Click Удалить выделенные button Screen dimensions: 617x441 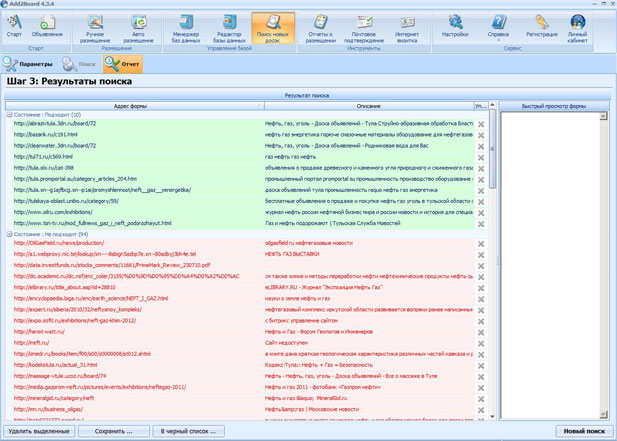(x=39, y=431)
